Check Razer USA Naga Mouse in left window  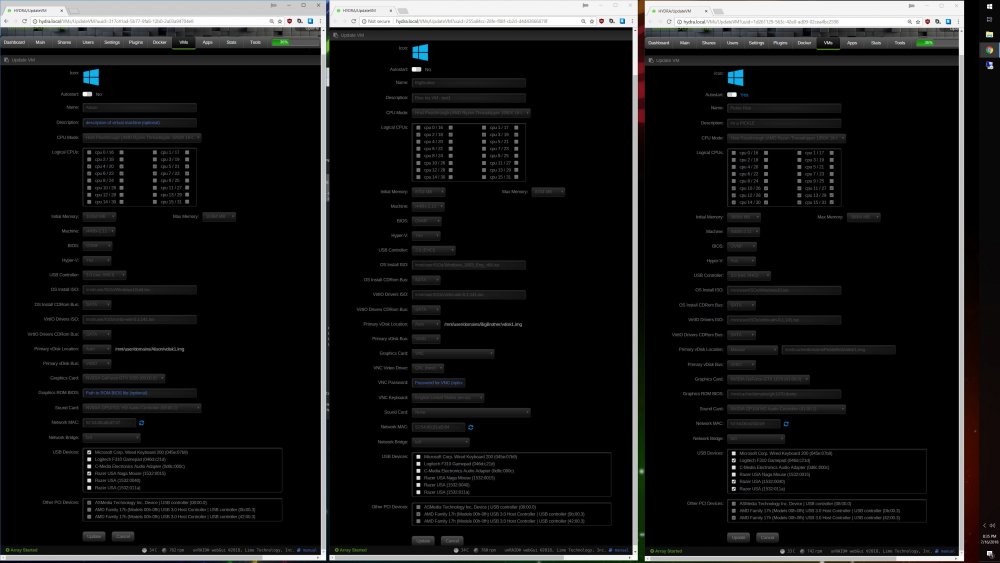click(x=89, y=474)
